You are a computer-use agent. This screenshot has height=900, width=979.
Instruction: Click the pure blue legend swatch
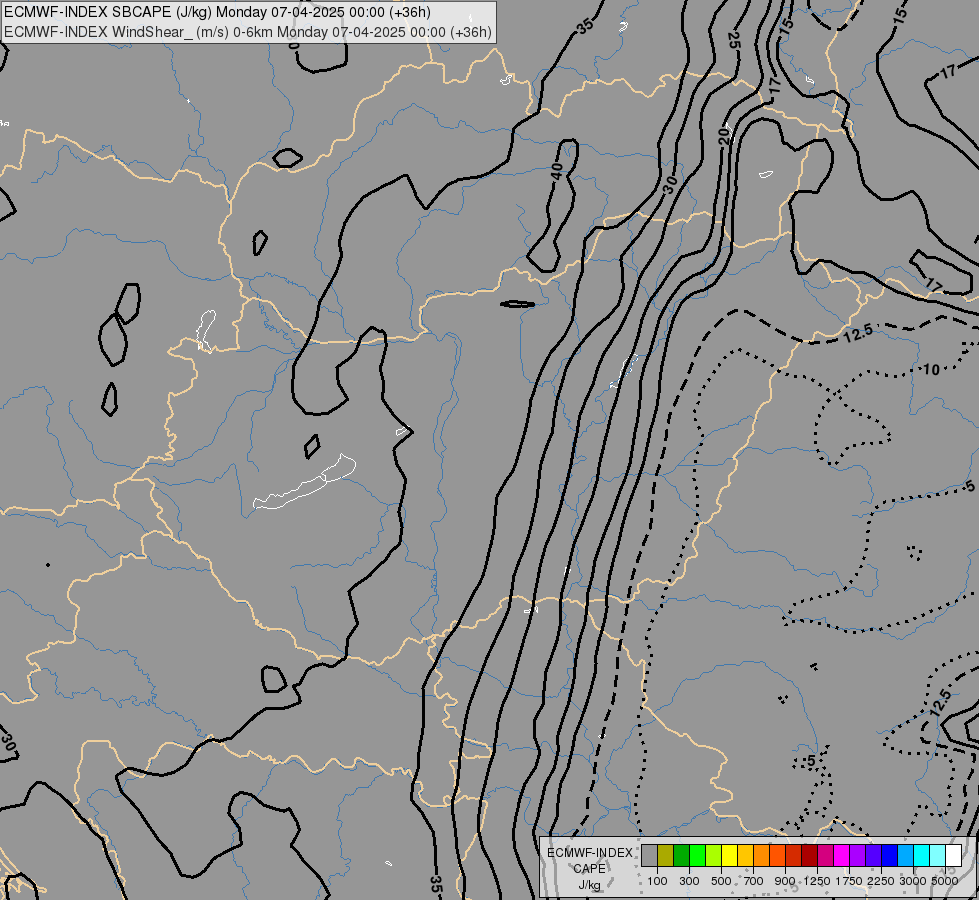889,856
